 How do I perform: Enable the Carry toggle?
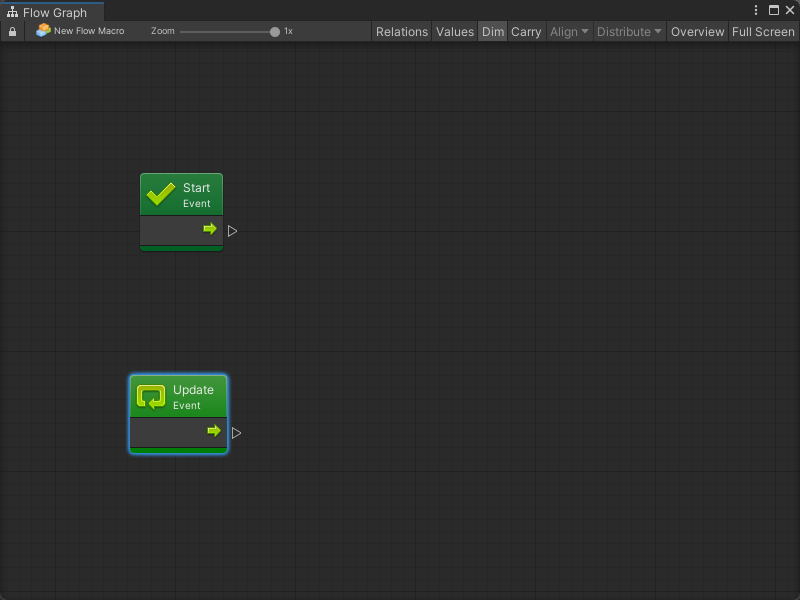526,32
